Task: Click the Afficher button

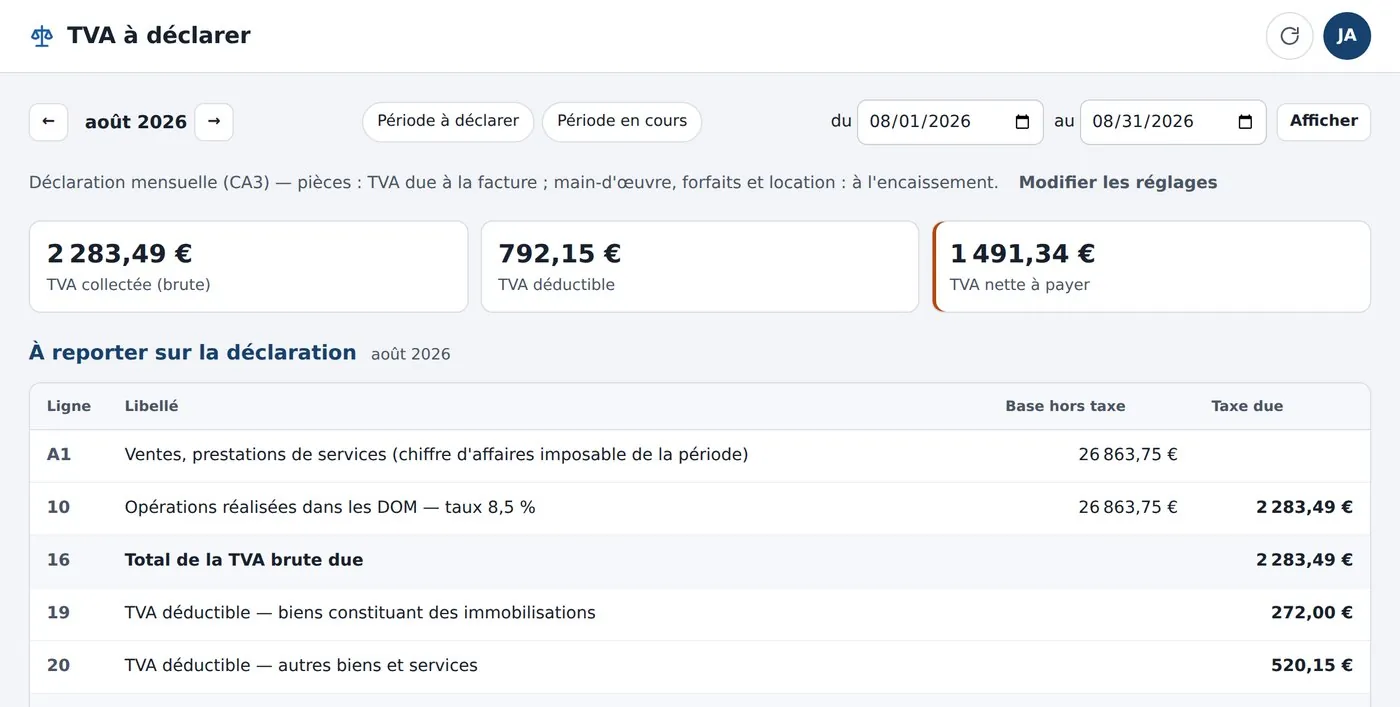Action: pos(1324,122)
